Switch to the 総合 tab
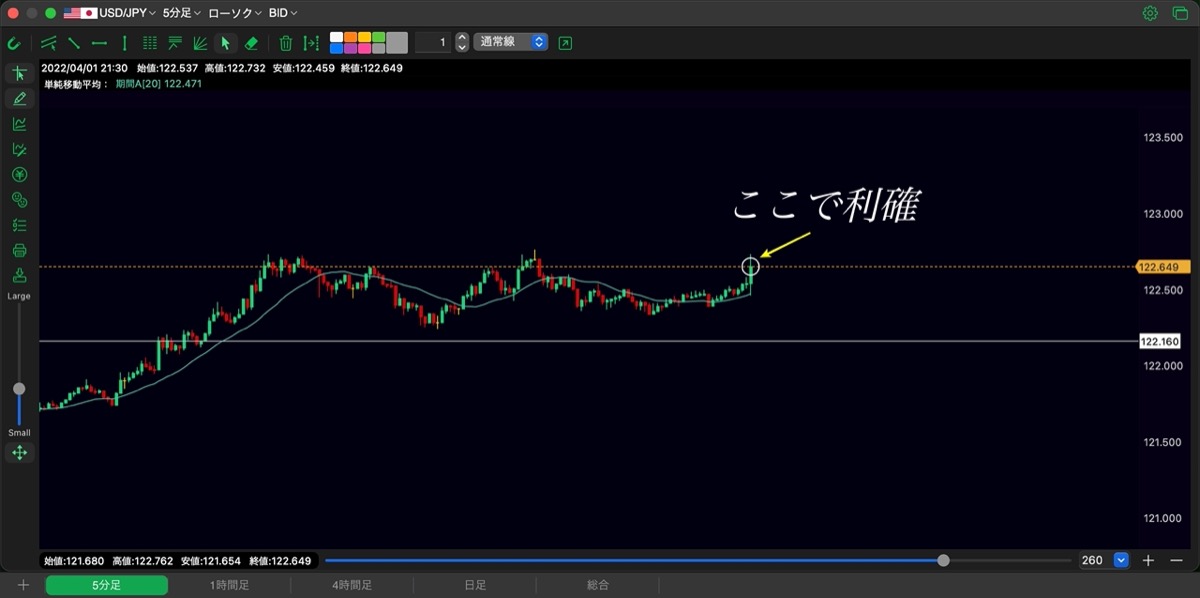1200x598 pixels. pos(598,585)
